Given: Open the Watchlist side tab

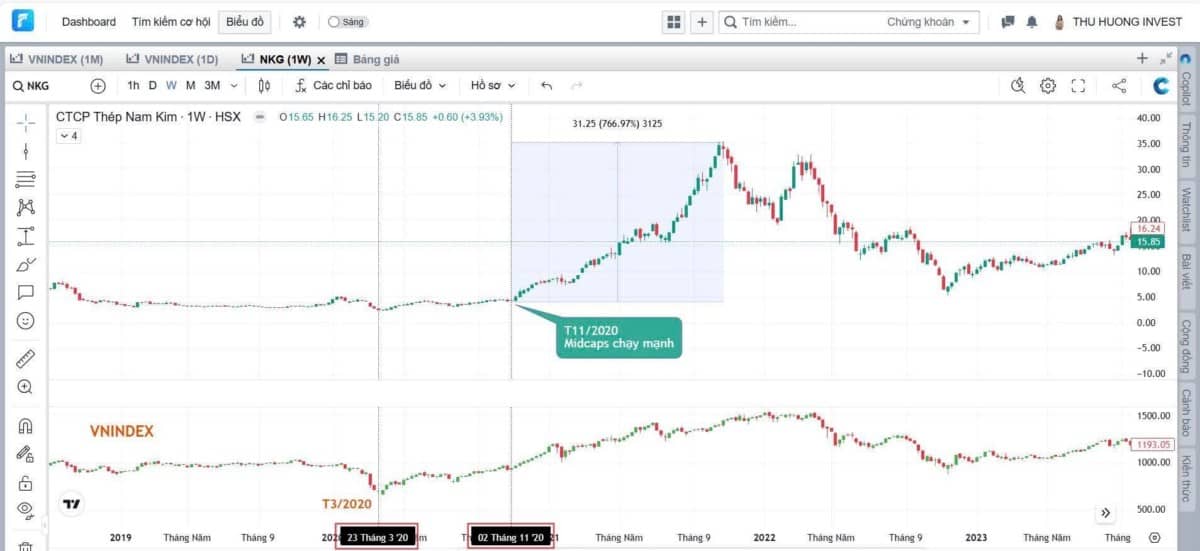Looking at the screenshot, I should [1186, 211].
